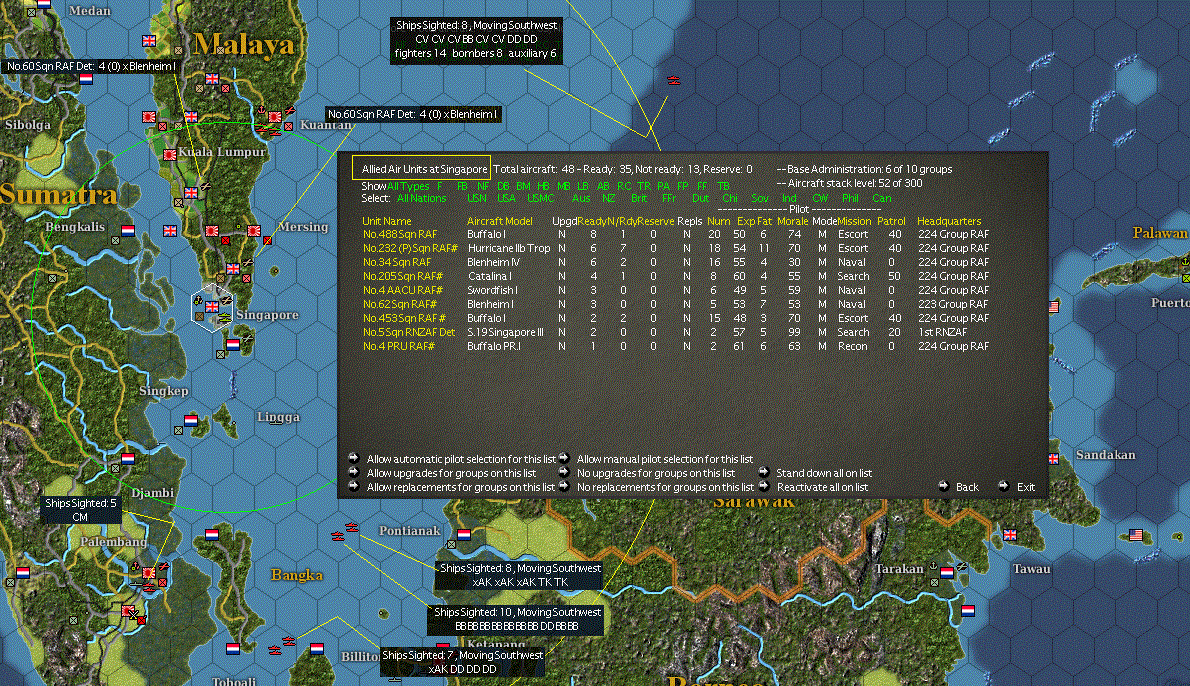Click the arrow icon next to Reactivate all
Image resolution: width=1190 pixels, height=686 pixels.
pos(763,486)
